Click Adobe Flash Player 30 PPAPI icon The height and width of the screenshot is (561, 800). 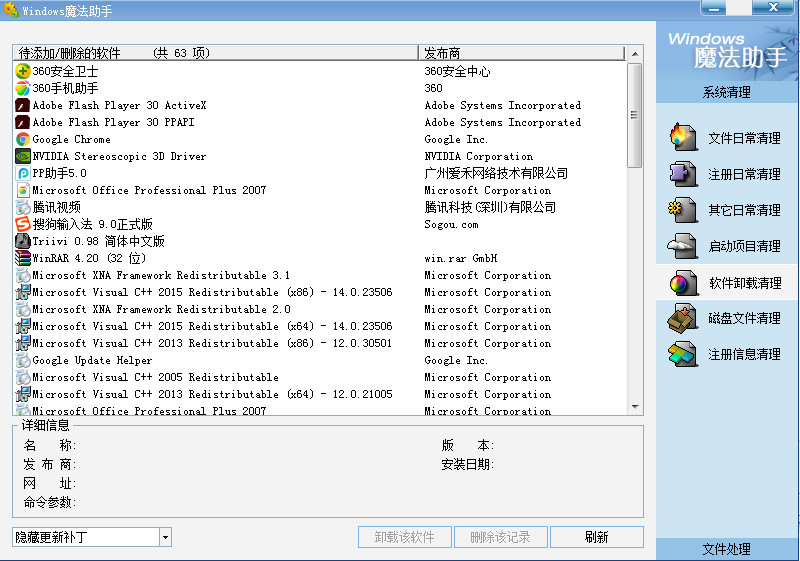(23, 122)
